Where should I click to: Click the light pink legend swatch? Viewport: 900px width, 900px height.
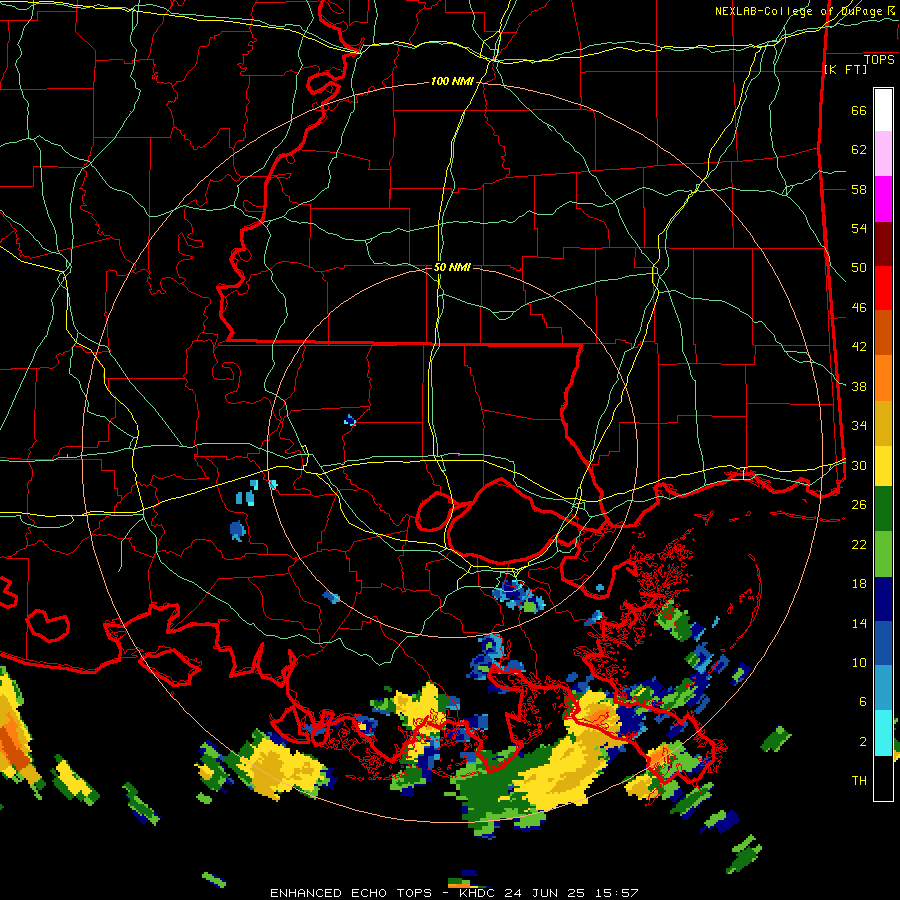(883, 154)
